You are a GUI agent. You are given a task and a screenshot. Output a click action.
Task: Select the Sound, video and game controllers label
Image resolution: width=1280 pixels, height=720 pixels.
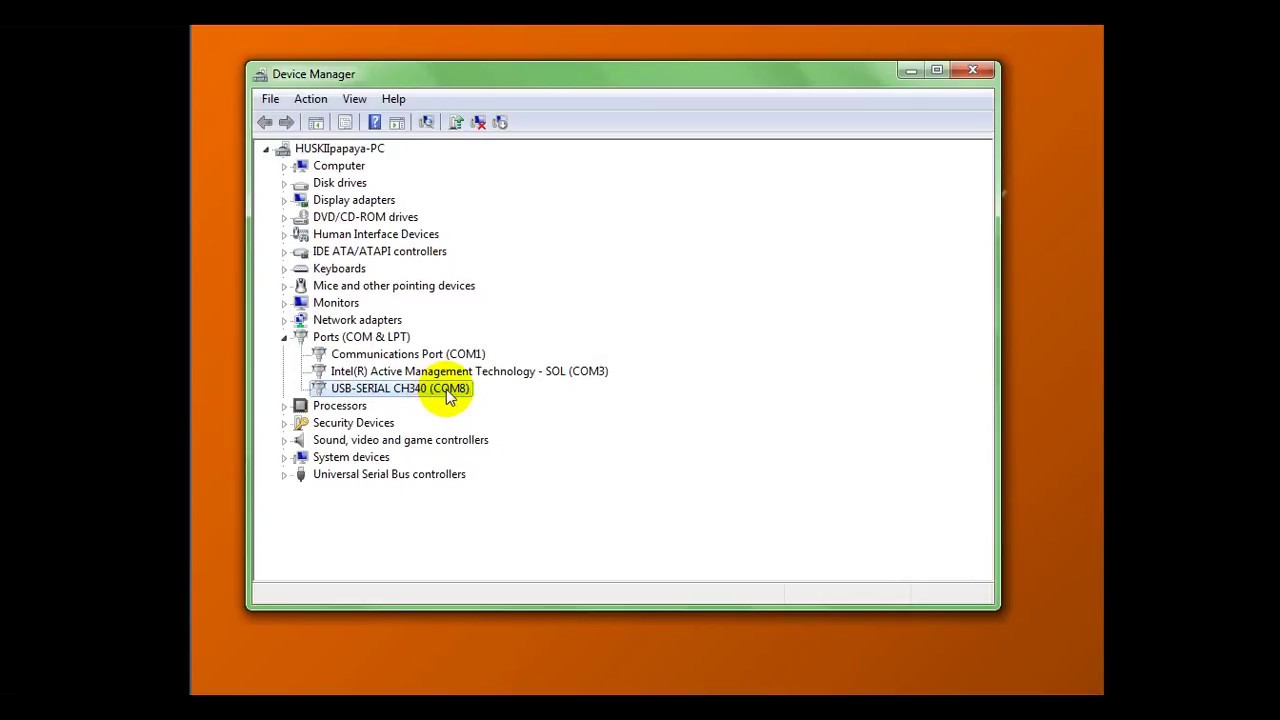click(x=400, y=440)
